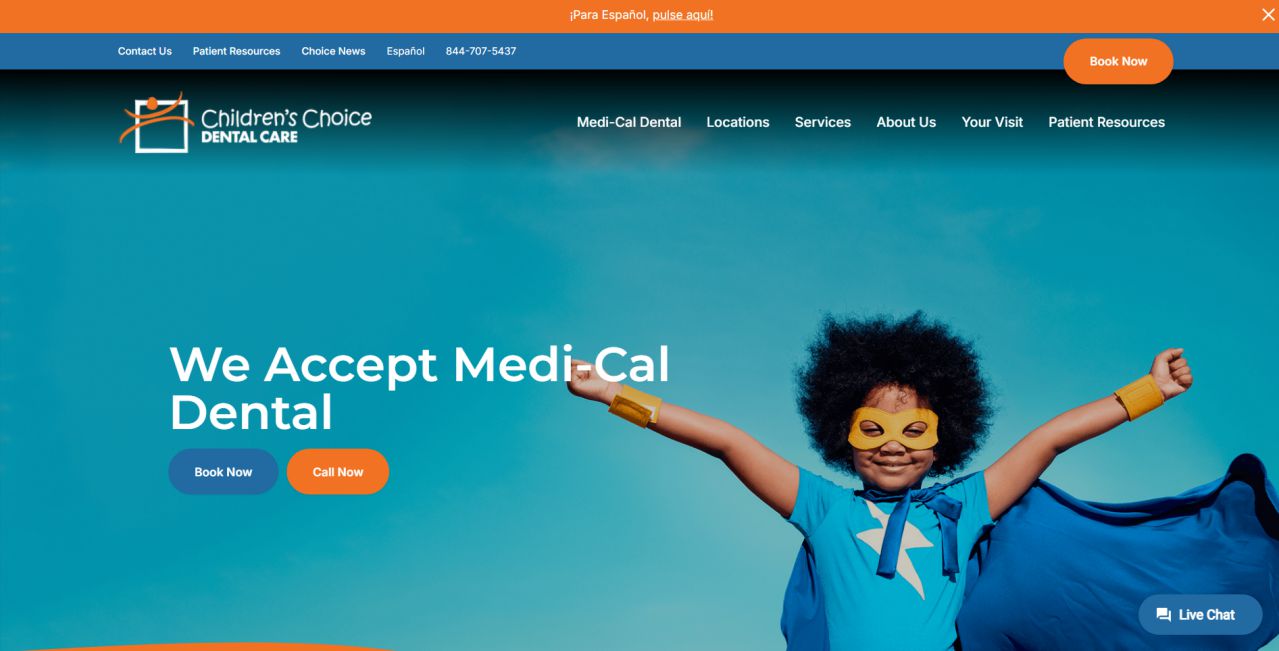Dismiss the orange Spanish language banner
1279x651 pixels.
[1268, 15]
